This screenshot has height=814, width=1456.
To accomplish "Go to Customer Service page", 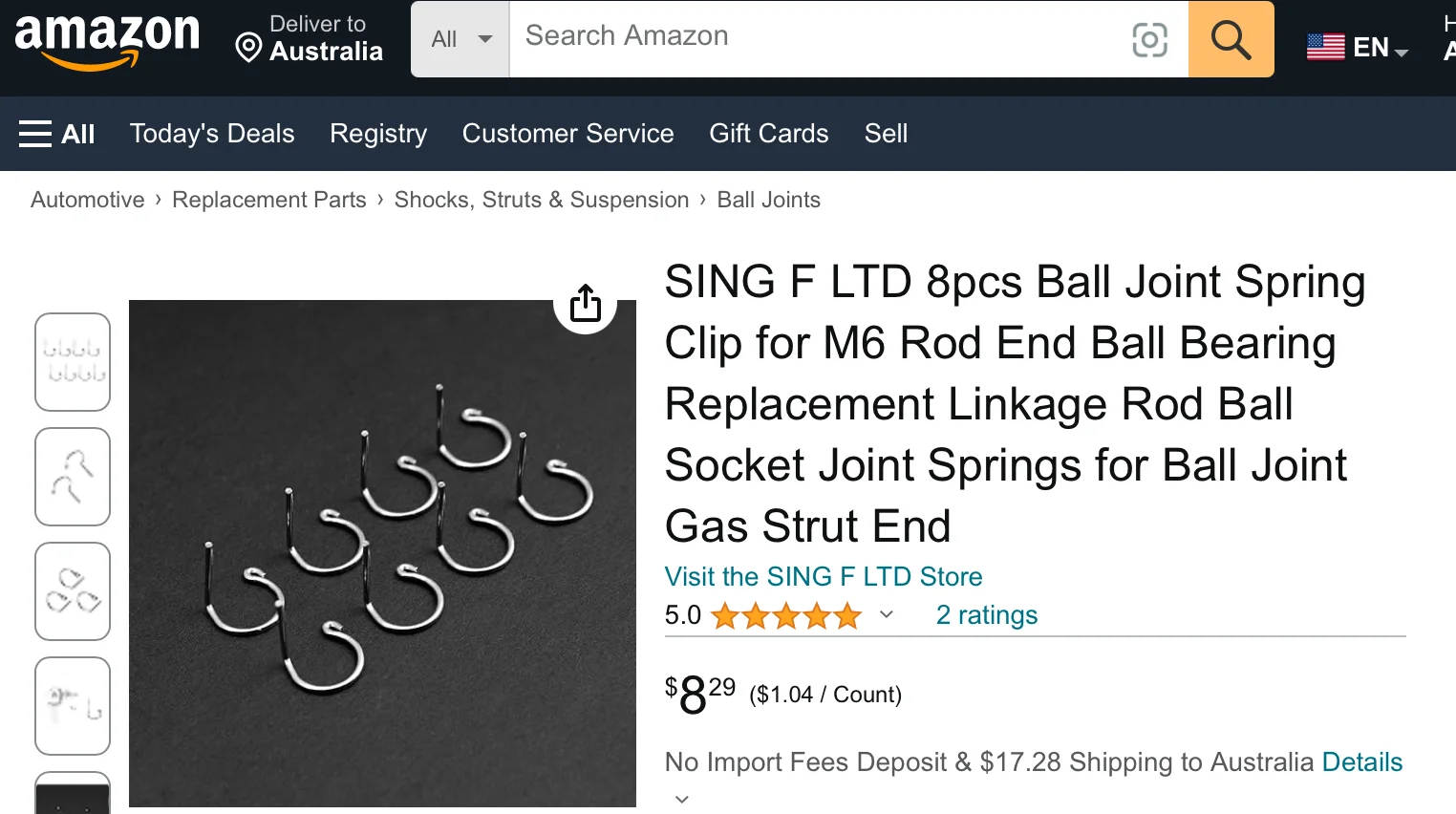I will pos(567,134).
